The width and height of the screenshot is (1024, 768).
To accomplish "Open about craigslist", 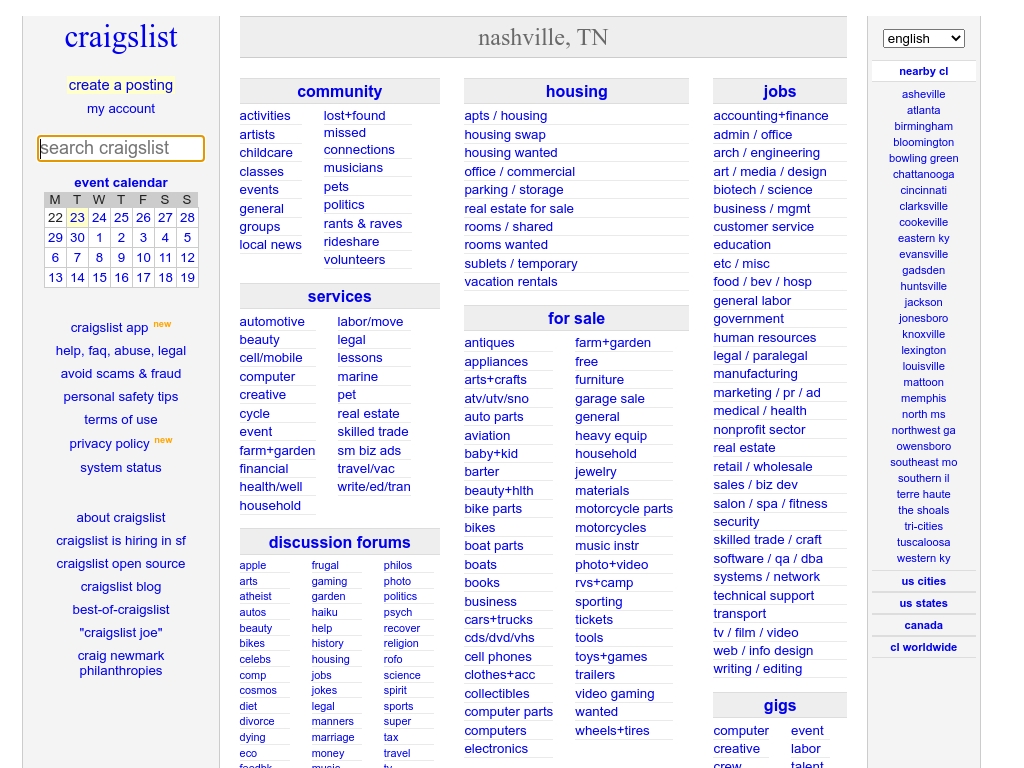I will click(121, 518).
